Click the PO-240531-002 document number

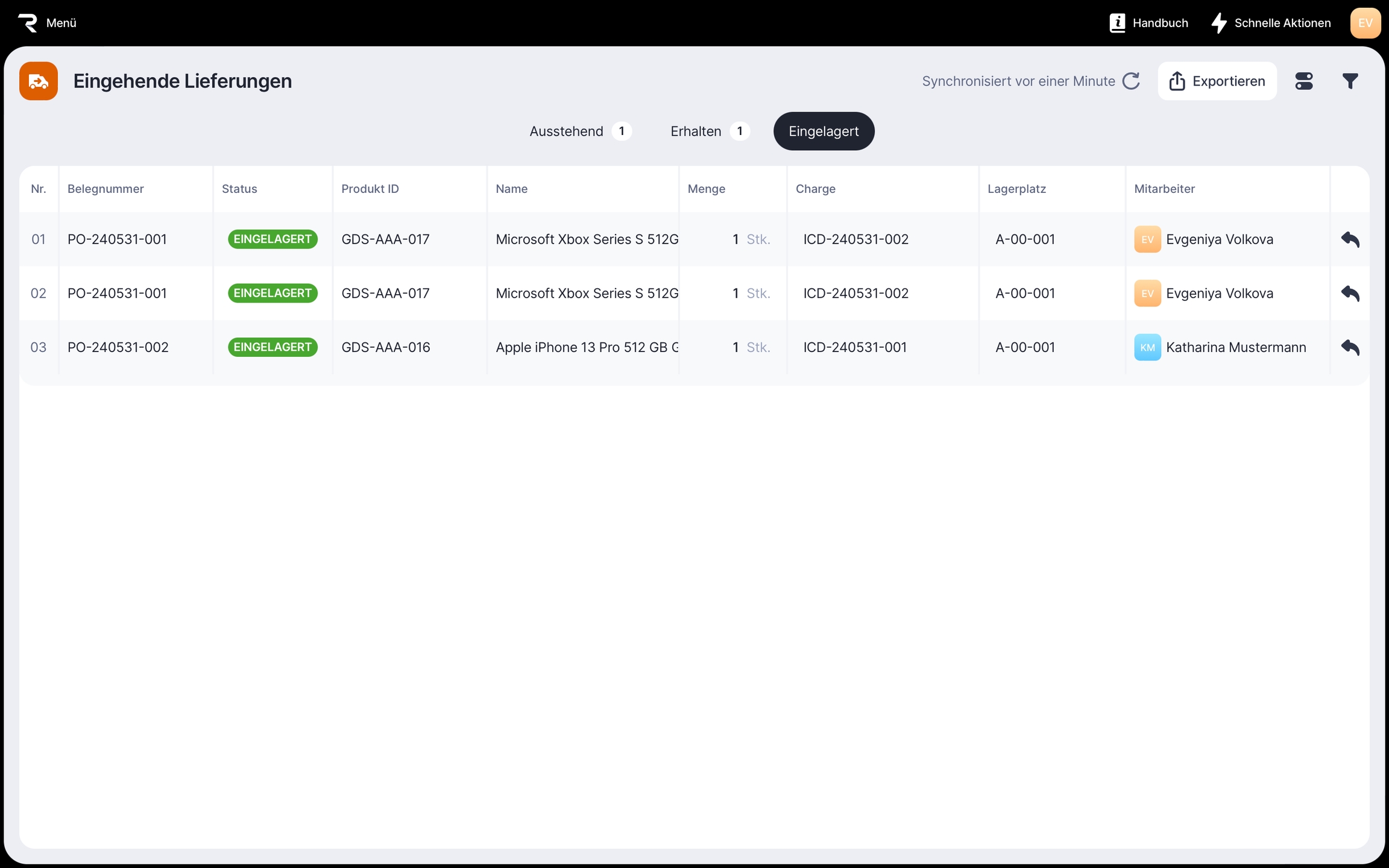118,347
